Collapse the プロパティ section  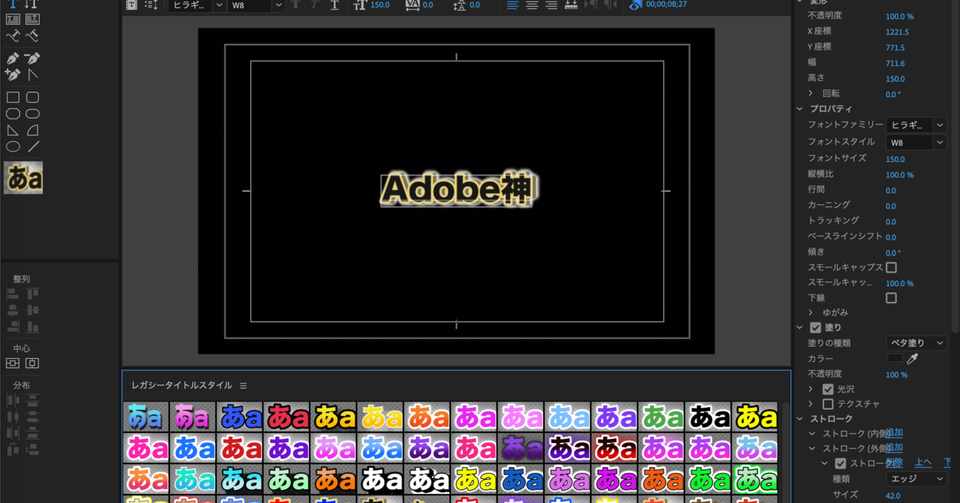(x=800, y=109)
